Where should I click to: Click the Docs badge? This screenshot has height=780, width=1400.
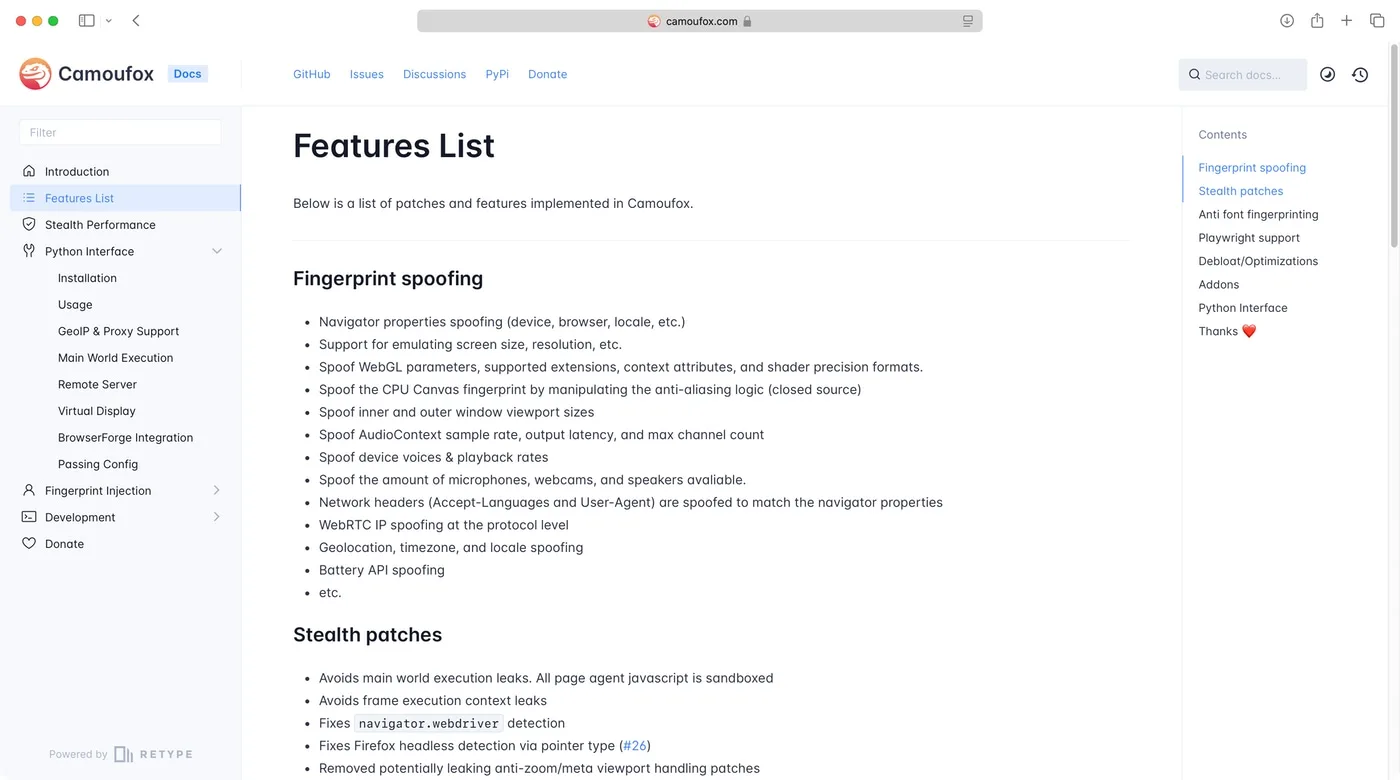(187, 74)
